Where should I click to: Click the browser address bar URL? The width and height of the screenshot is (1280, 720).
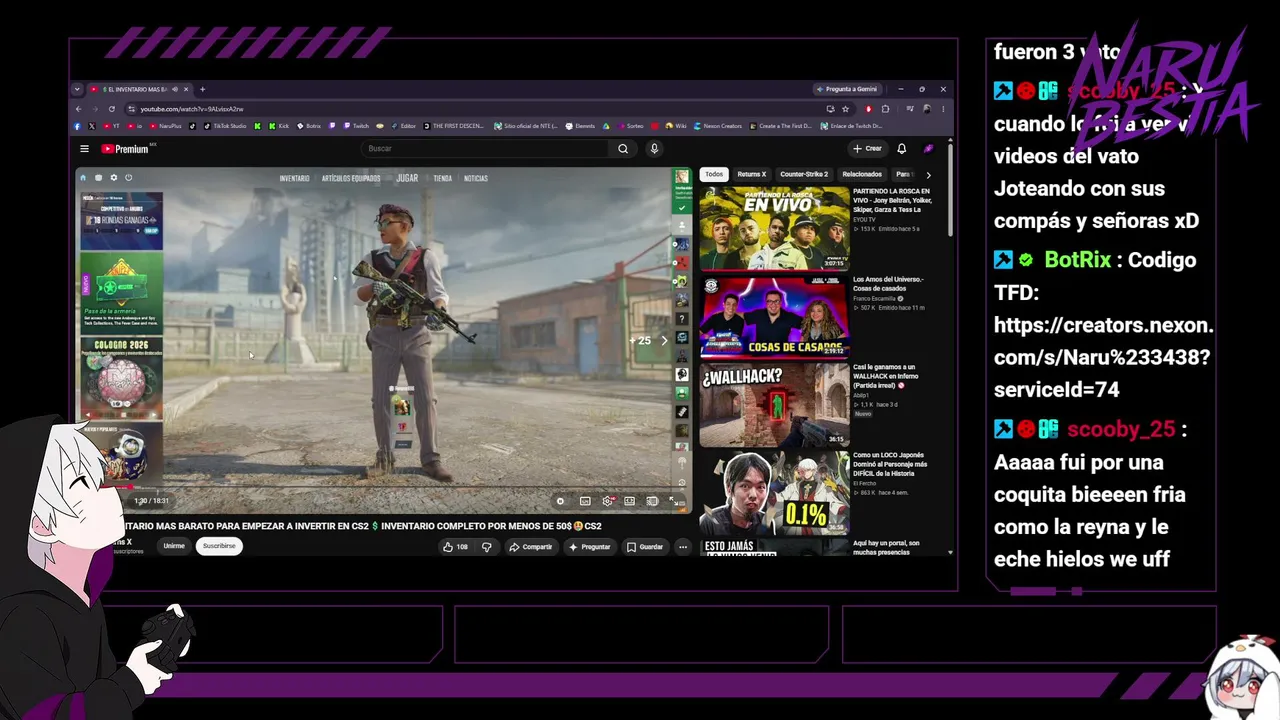point(192,109)
